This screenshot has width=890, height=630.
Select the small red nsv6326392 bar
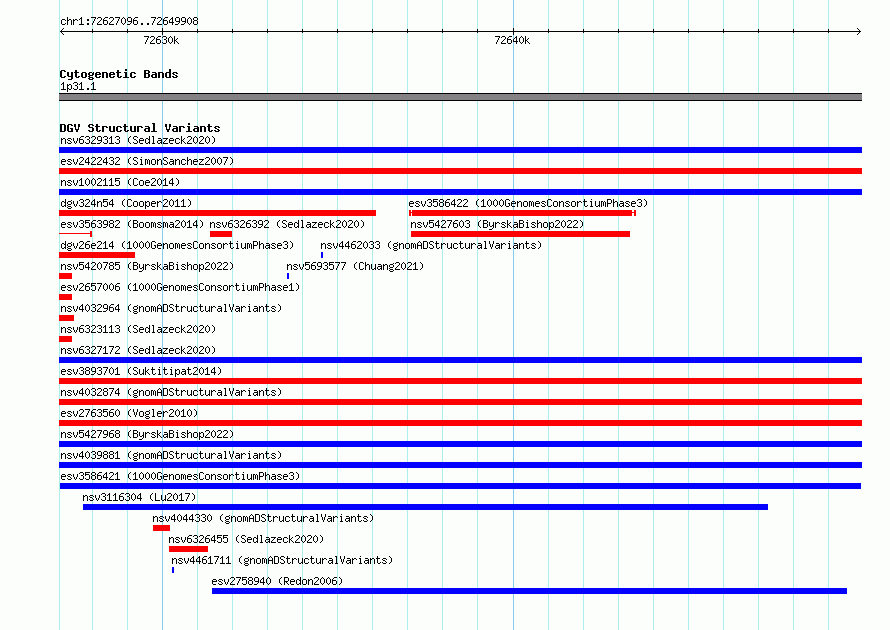[x=221, y=234]
